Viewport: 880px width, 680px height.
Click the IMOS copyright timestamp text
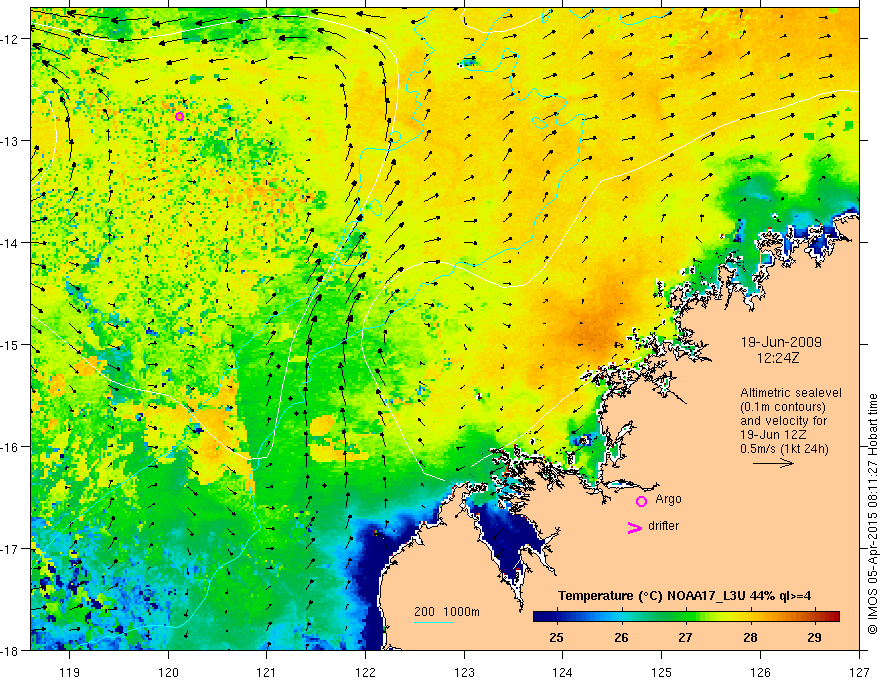coord(872,514)
